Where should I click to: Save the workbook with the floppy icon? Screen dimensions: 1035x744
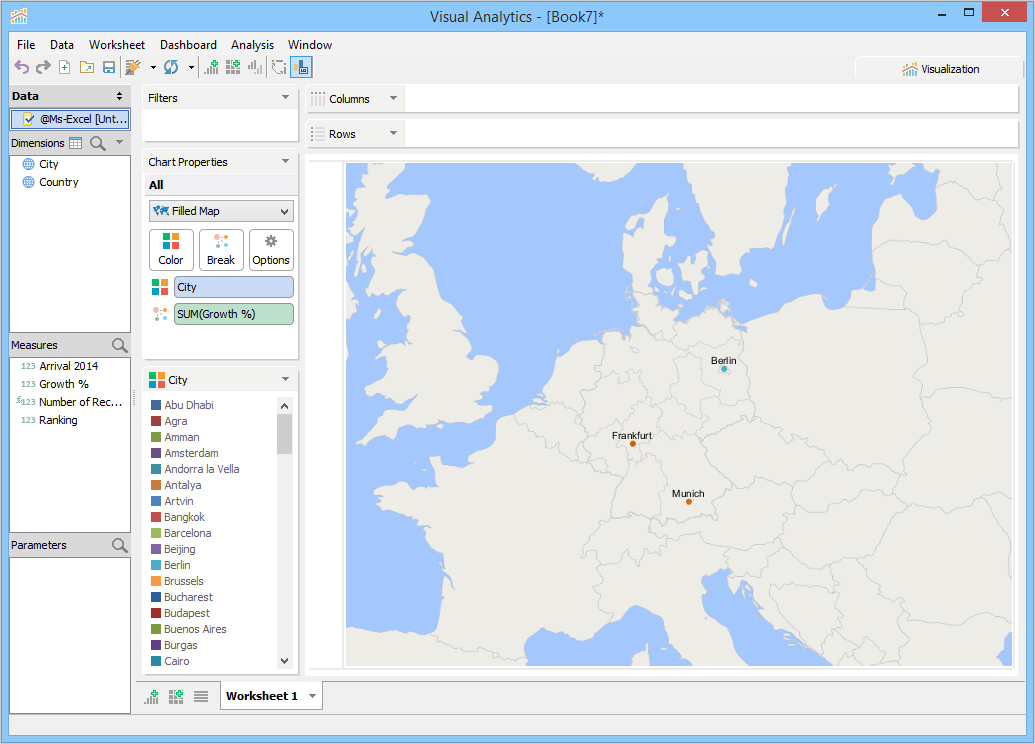click(x=109, y=67)
